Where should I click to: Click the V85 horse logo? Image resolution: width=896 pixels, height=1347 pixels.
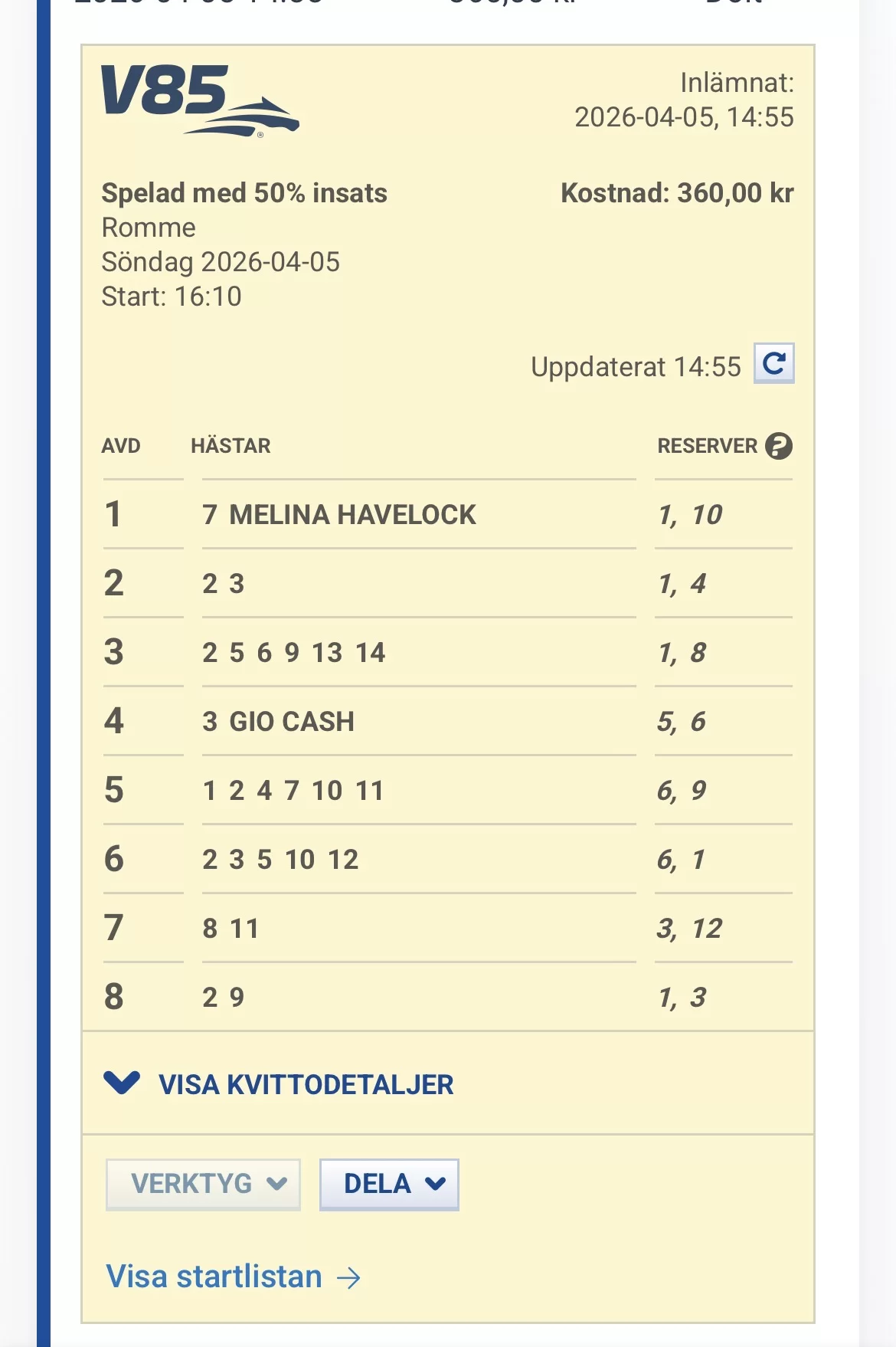[199, 100]
